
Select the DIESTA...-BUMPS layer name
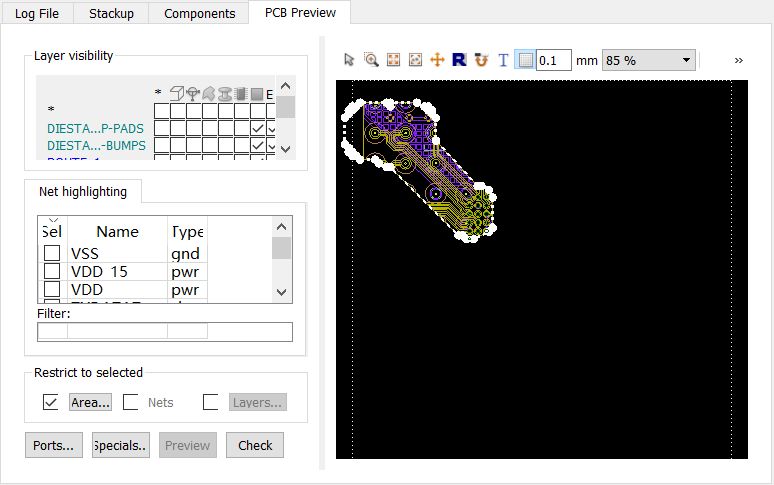[x=96, y=146]
